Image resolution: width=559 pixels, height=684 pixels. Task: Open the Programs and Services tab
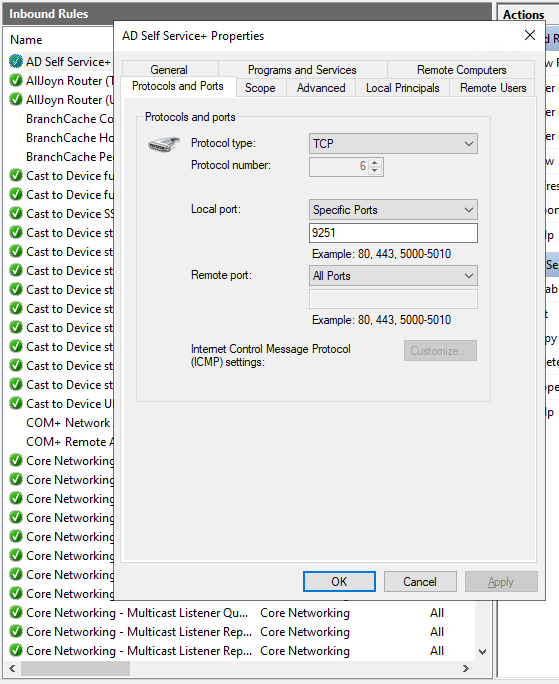(302, 70)
